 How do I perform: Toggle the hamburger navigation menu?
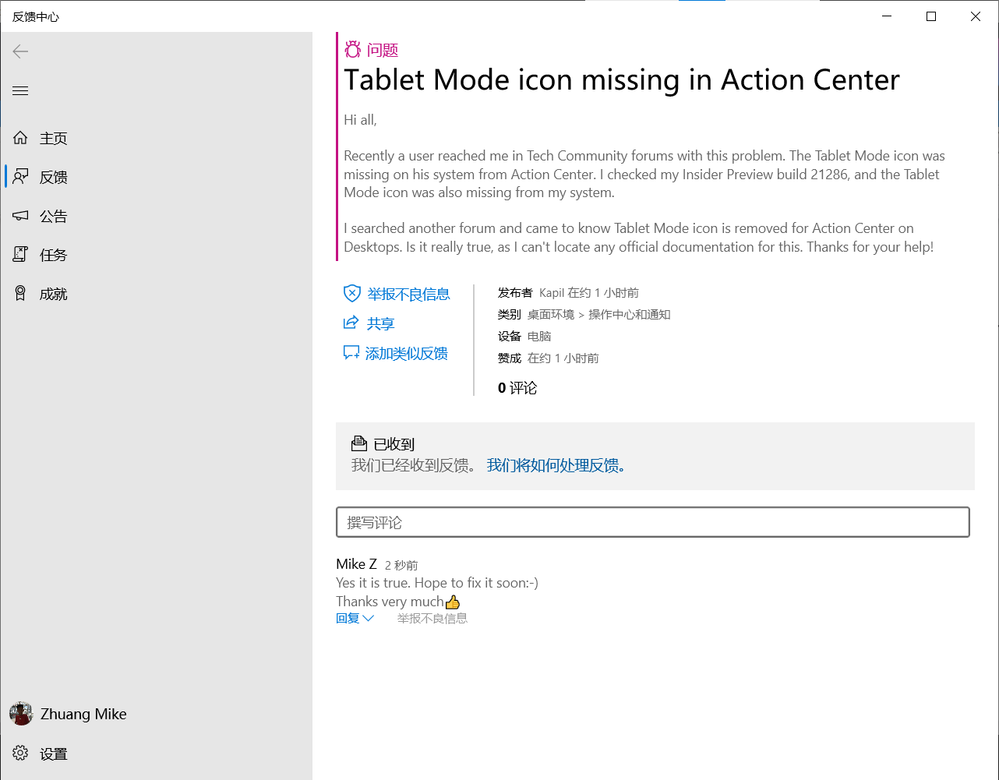click(20, 91)
